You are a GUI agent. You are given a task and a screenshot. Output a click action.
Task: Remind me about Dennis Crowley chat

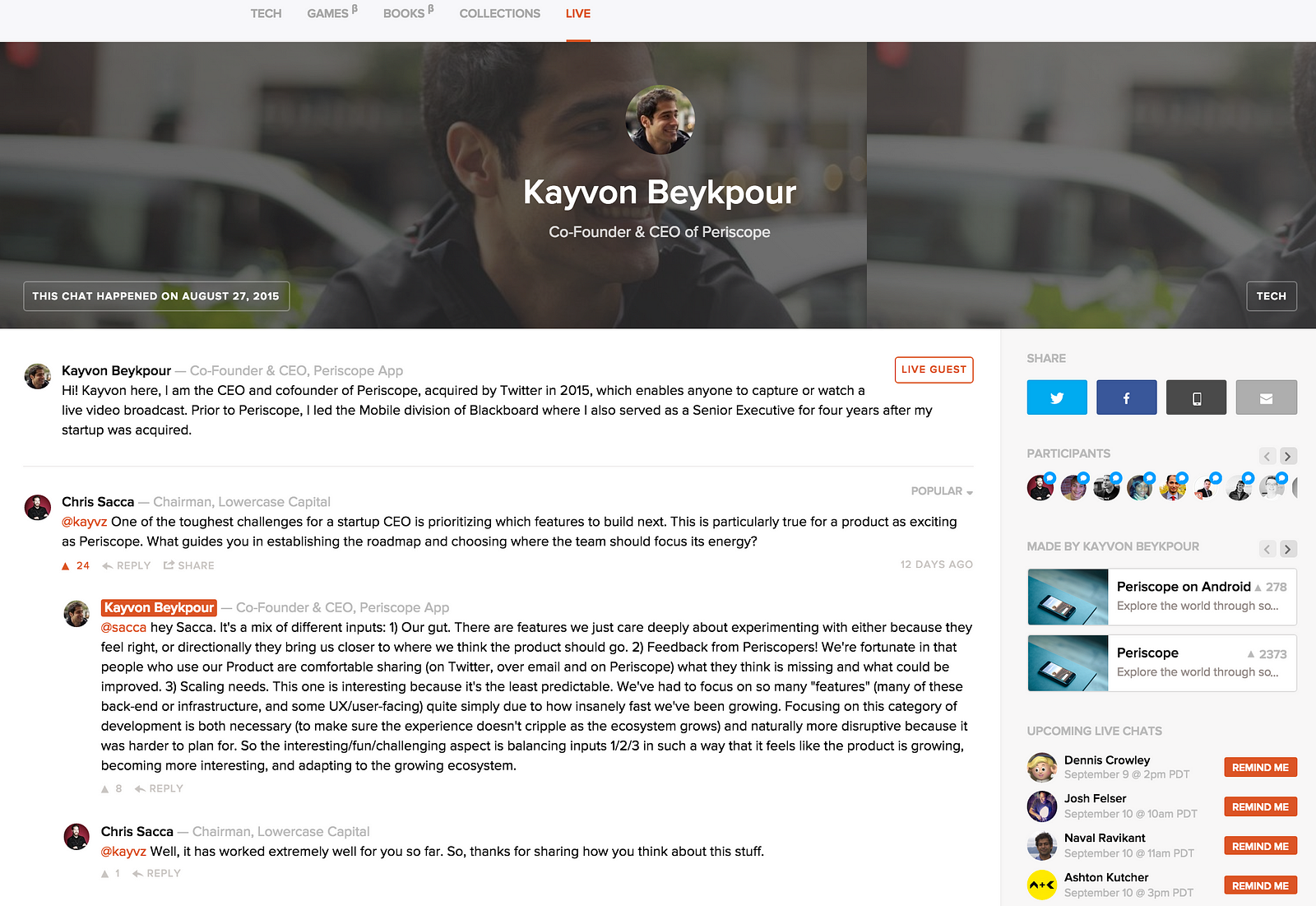[x=1260, y=767]
